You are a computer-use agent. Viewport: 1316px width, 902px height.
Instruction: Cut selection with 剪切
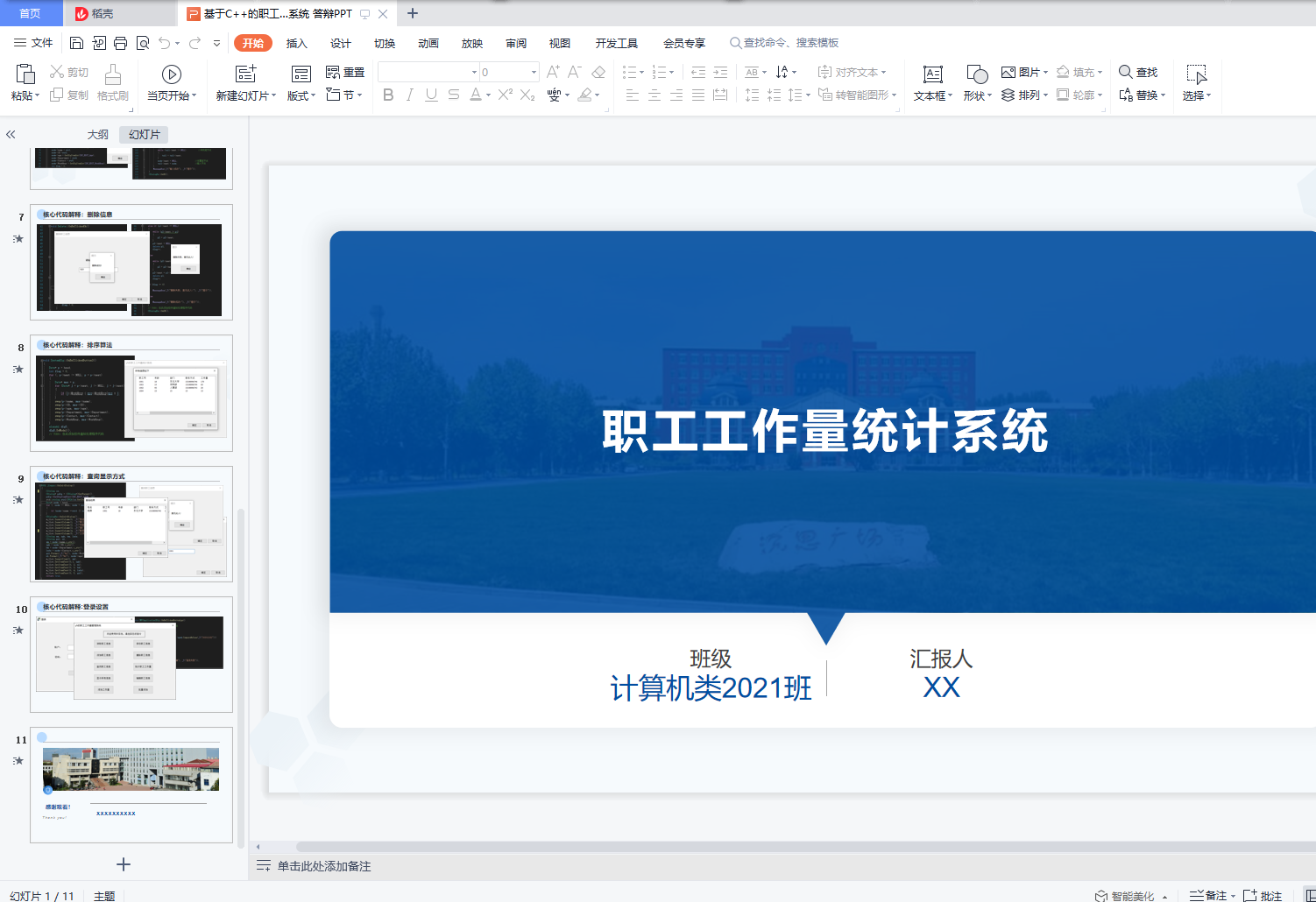[69, 72]
